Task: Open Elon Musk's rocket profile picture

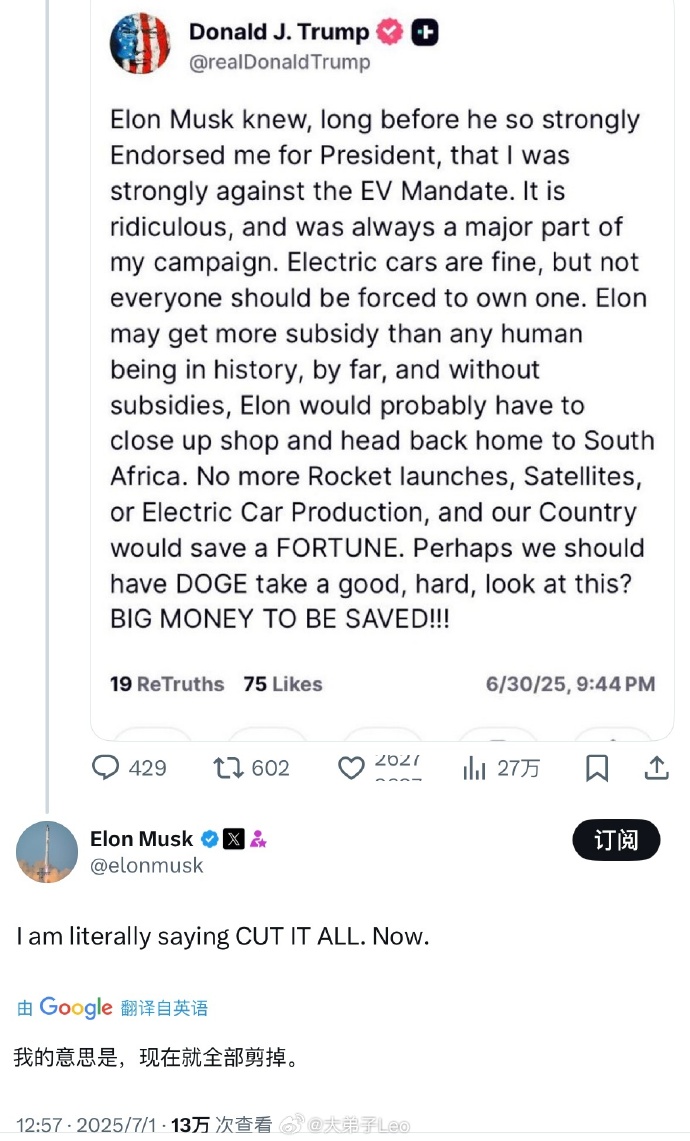Action: (x=47, y=852)
